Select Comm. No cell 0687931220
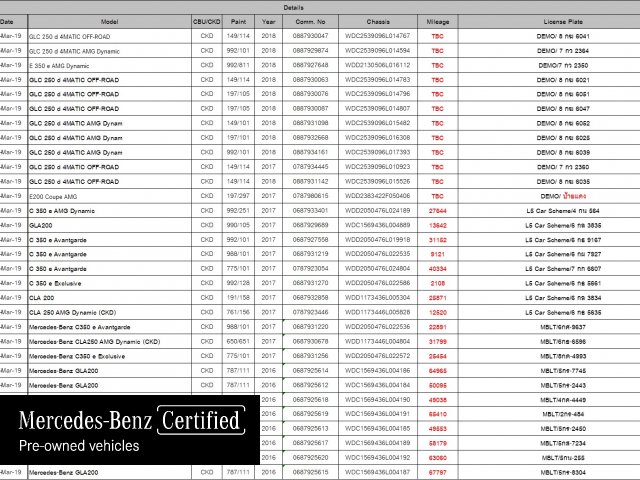The image size is (640, 480). [310, 327]
